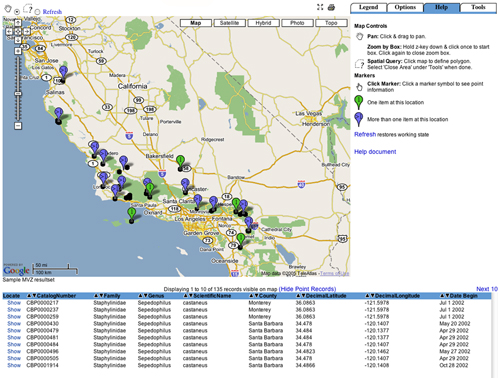Click the Locate column header
Image resolution: width=500 pixels, height=378 pixels.
point(11,296)
